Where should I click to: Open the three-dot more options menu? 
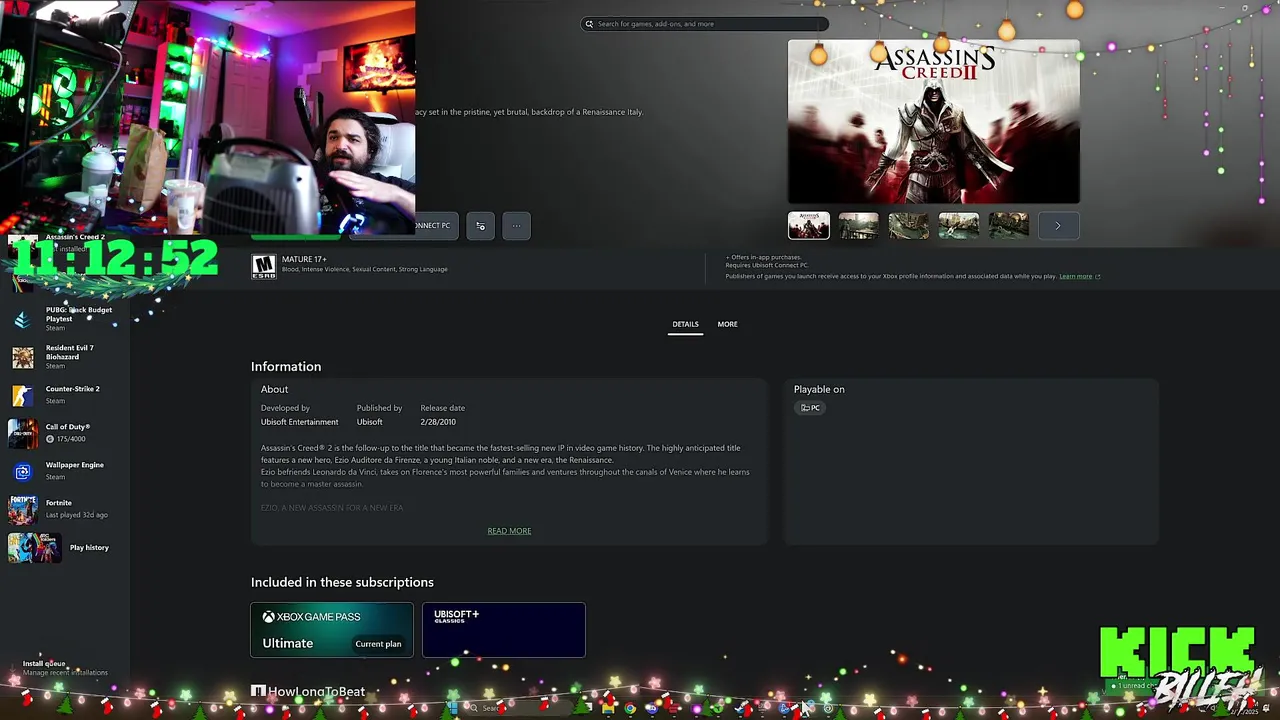pos(516,226)
